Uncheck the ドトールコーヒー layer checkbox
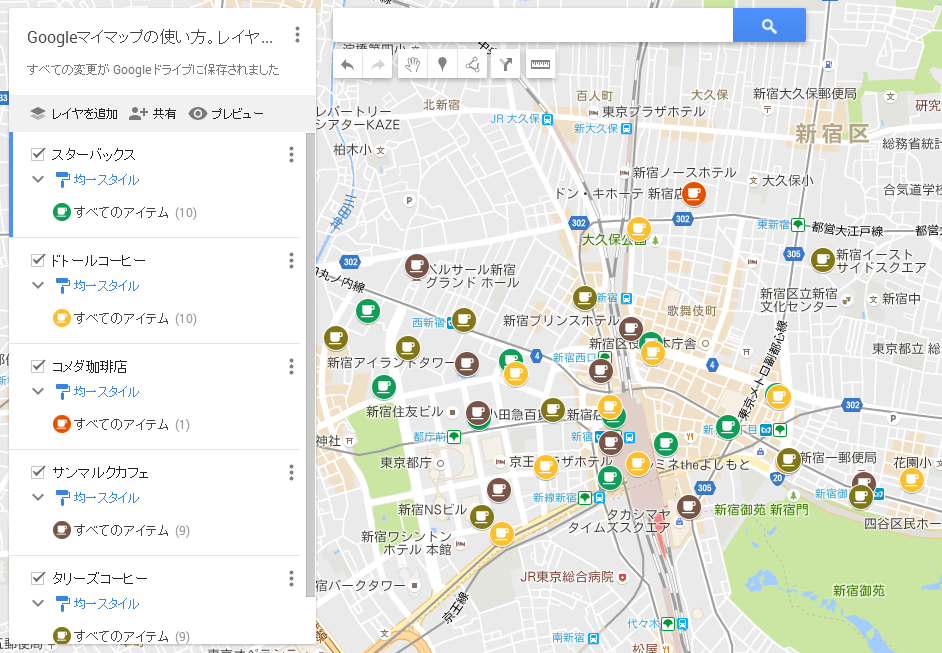942x653 pixels. click(x=39, y=260)
